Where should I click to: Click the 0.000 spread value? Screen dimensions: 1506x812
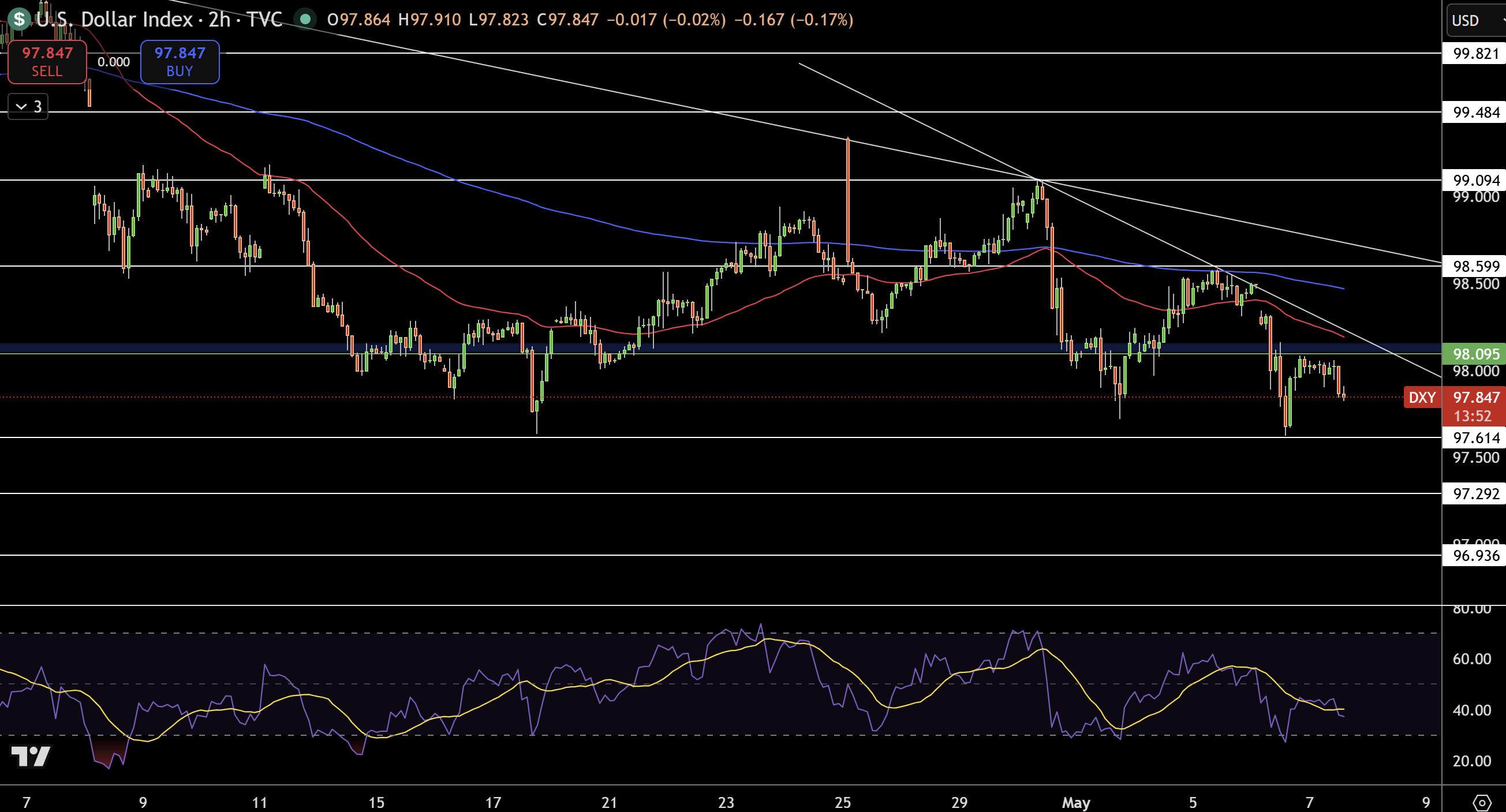pos(113,62)
